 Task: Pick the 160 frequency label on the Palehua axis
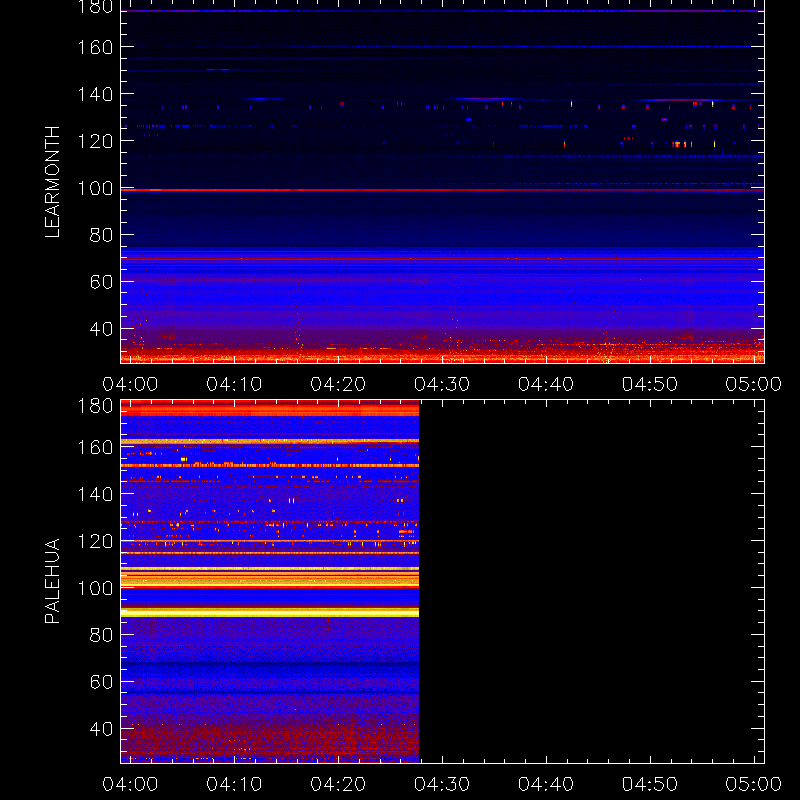point(95,447)
